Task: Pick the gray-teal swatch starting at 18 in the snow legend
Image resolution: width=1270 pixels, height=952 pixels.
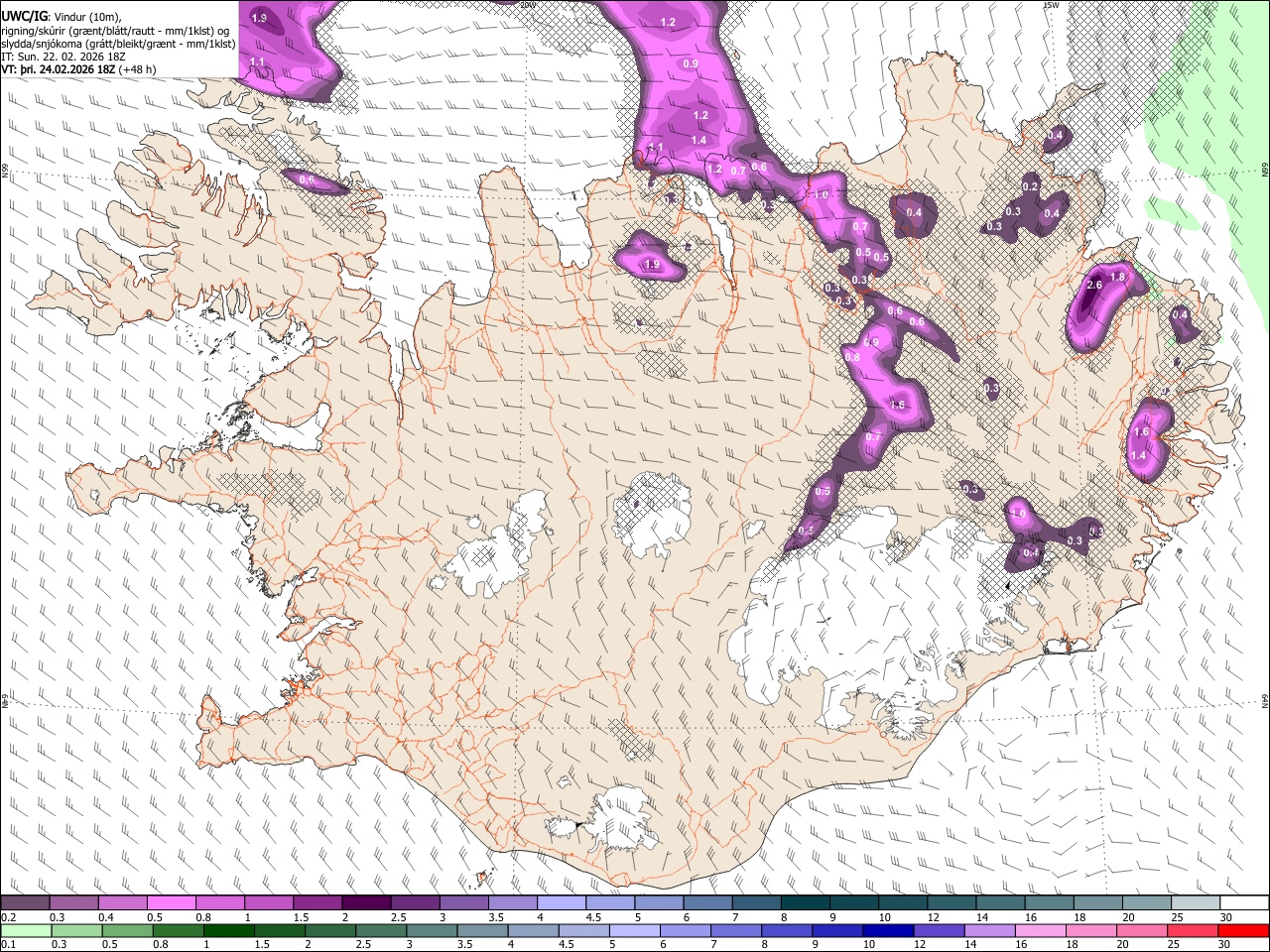Action: pyautogui.click(x=1097, y=903)
